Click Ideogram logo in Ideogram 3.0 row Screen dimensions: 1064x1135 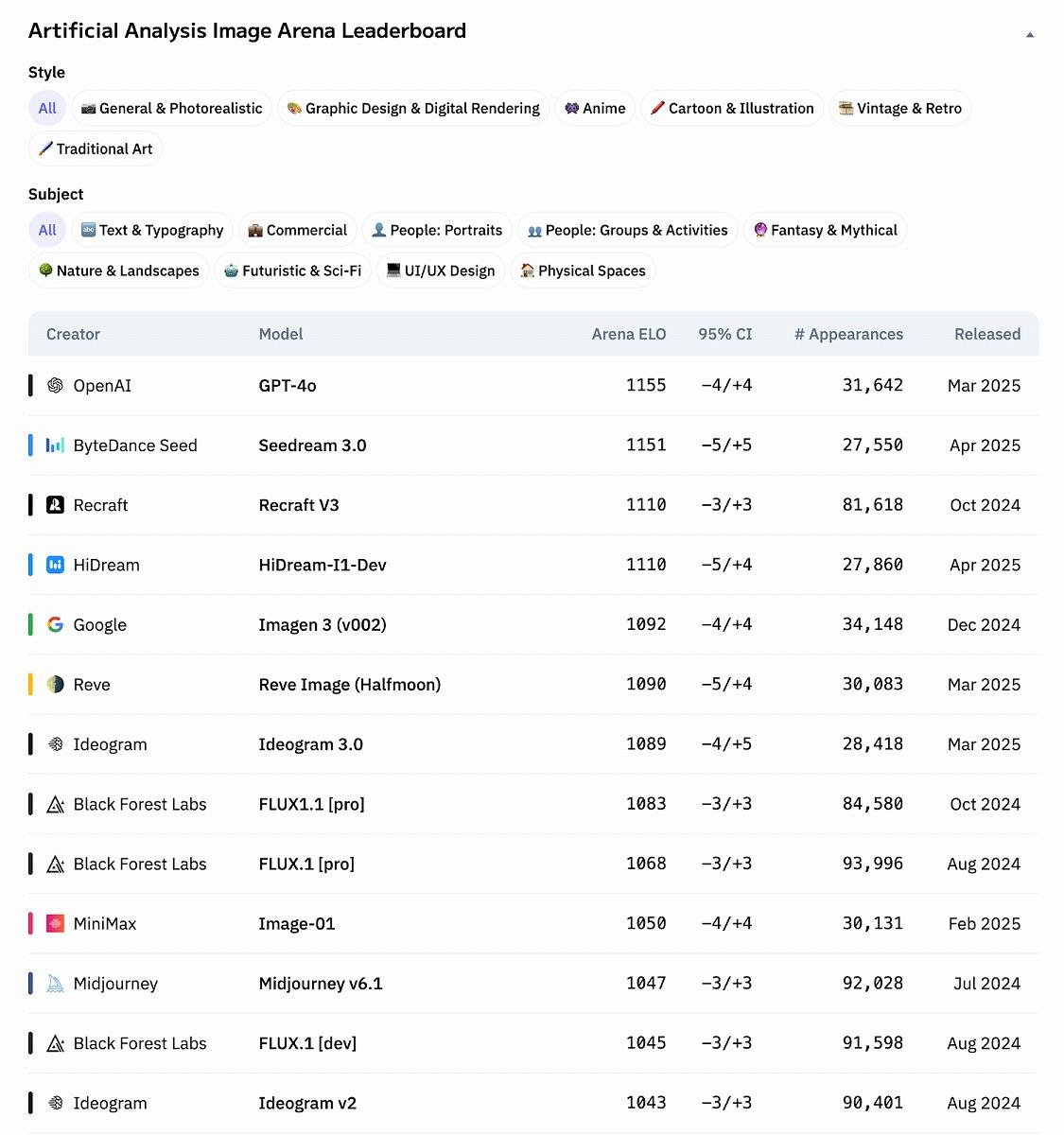[x=56, y=744]
